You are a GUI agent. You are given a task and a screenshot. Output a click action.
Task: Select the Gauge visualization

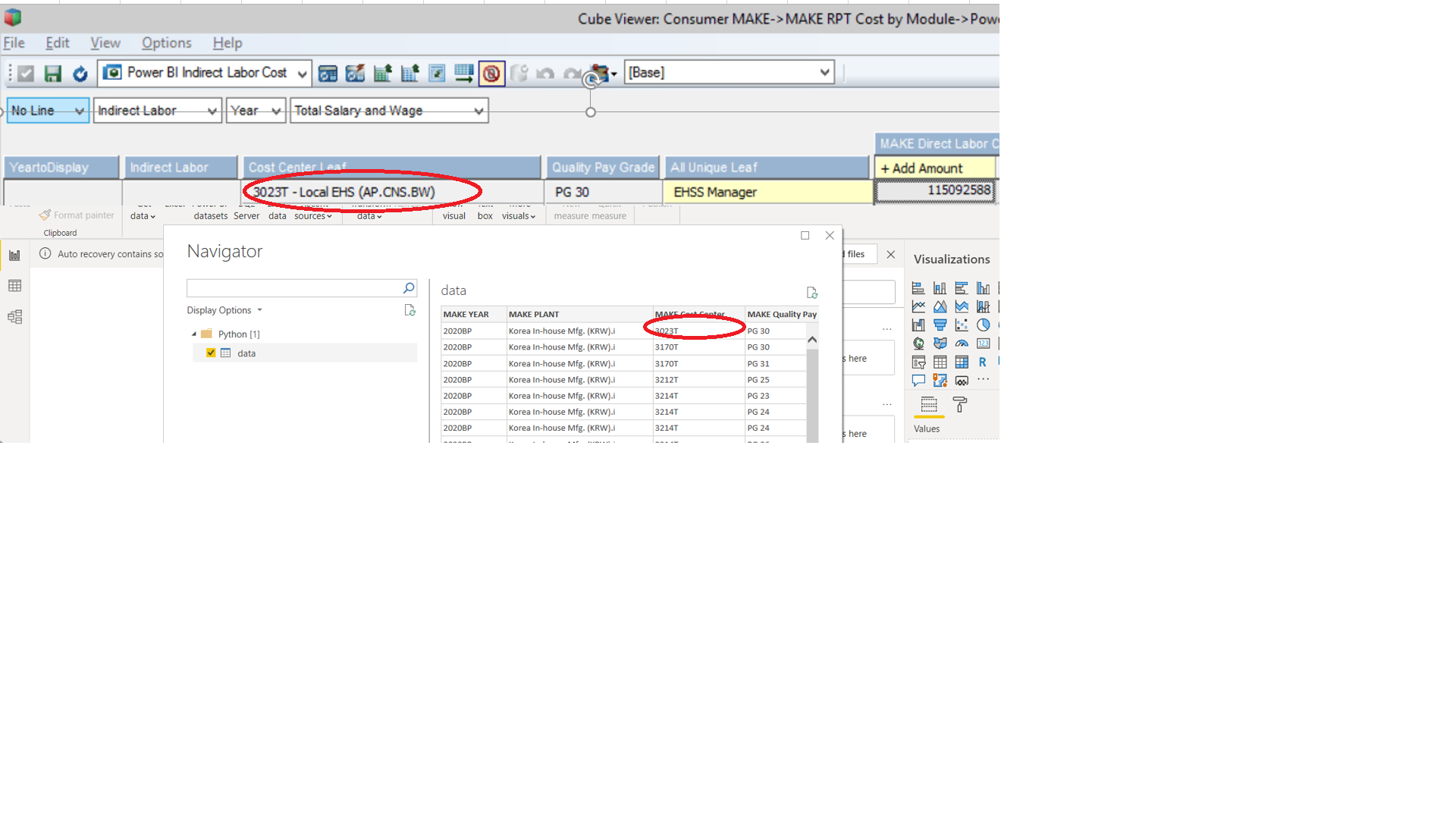[x=962, y=344]
